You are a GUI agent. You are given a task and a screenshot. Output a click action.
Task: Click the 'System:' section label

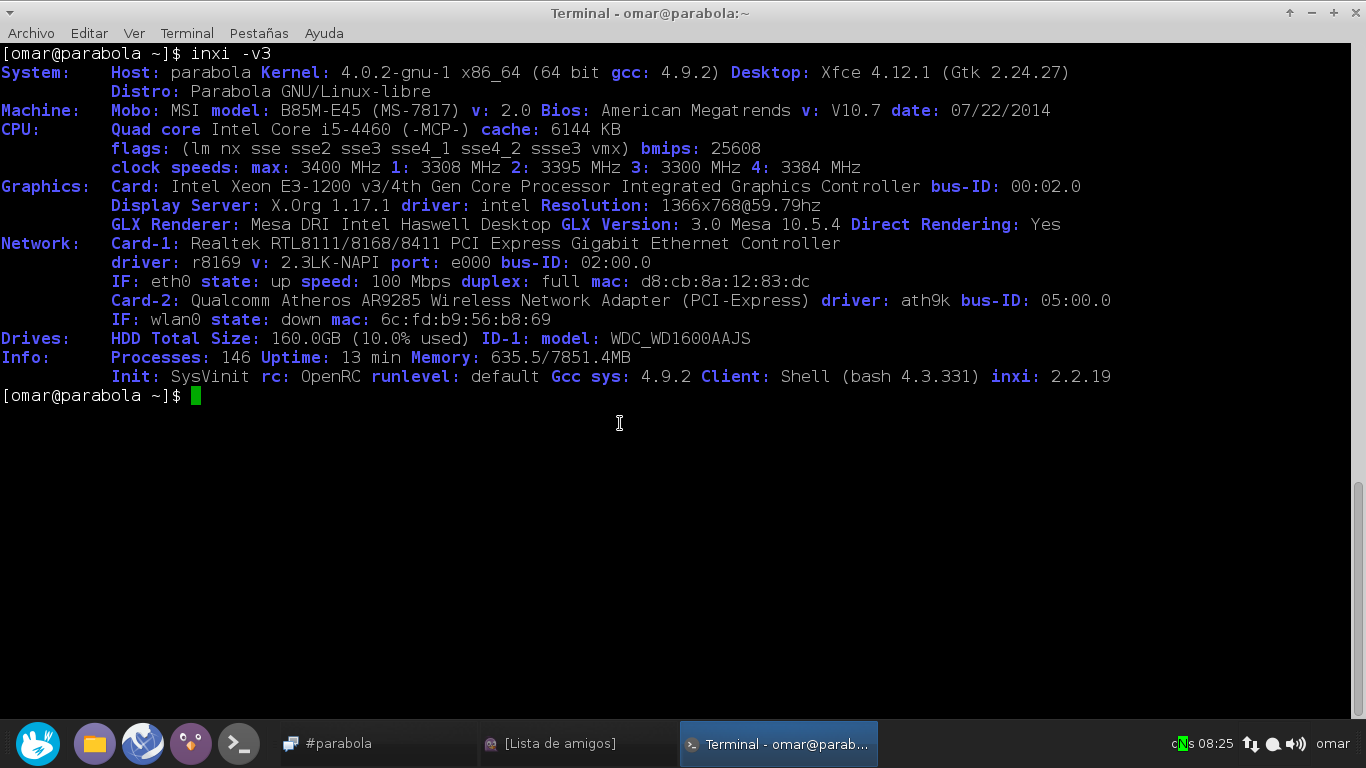(x=36, y=73)
